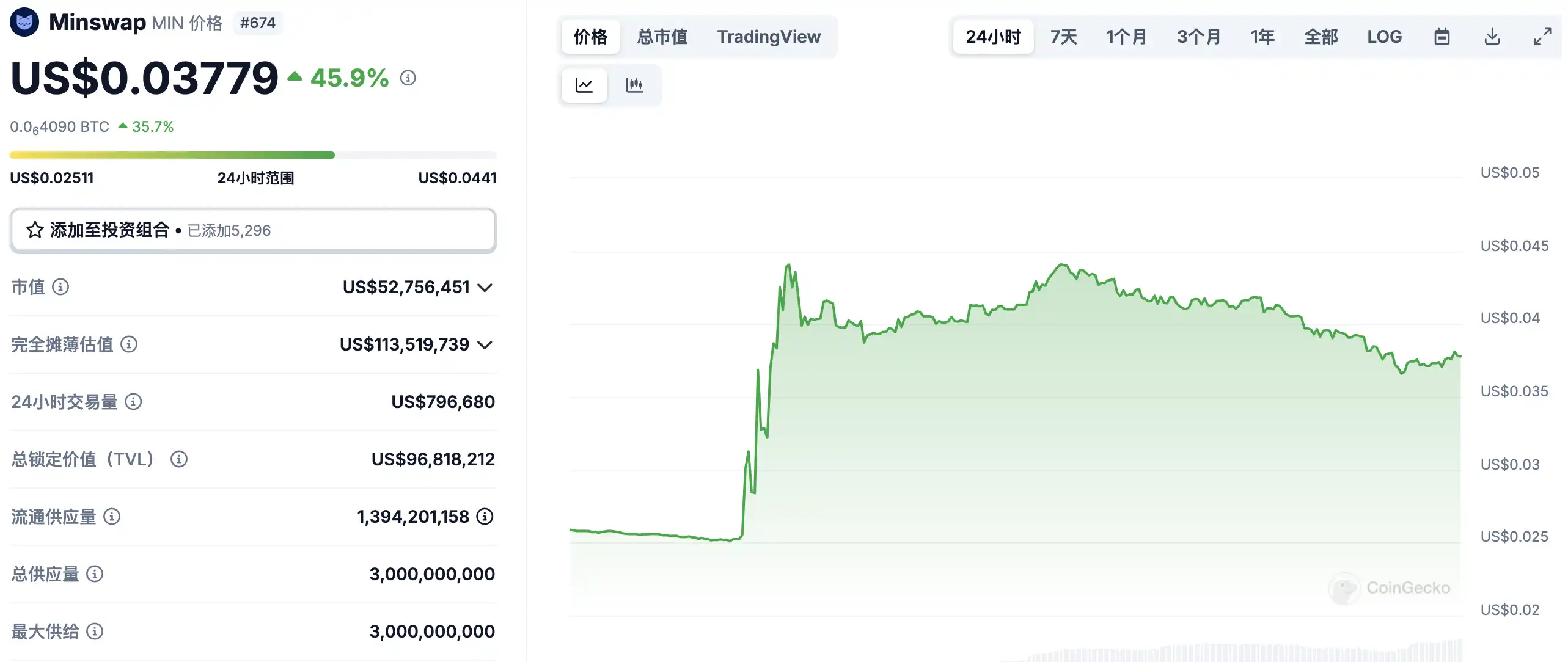
Task: Click the #674 rank badge
Action: click(258, 23)
